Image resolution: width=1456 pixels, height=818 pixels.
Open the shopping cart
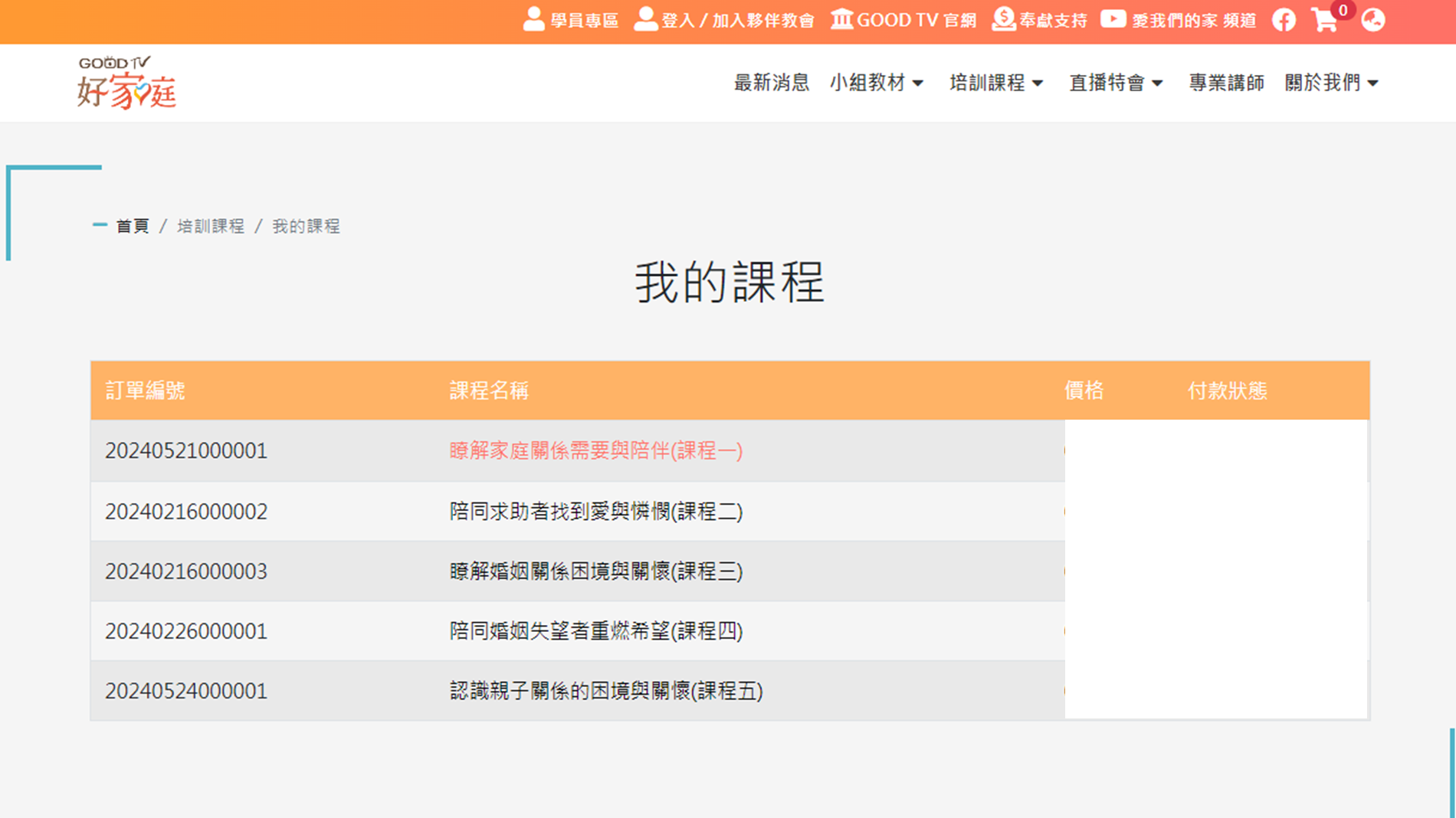click(1325, 21)
